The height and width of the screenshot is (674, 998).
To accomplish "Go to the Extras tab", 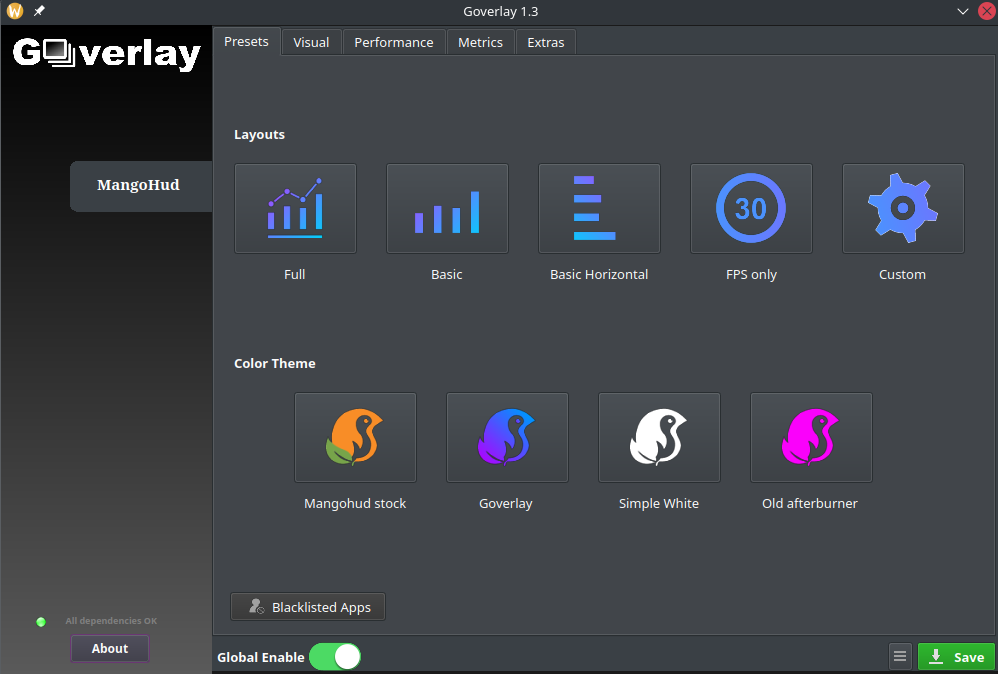I will click(x=545, y=42).
